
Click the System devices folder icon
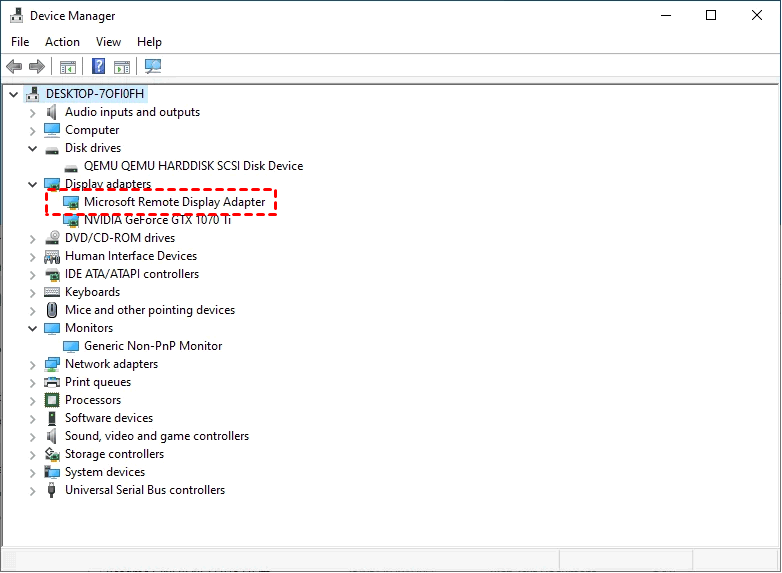(x=52, y=472)
